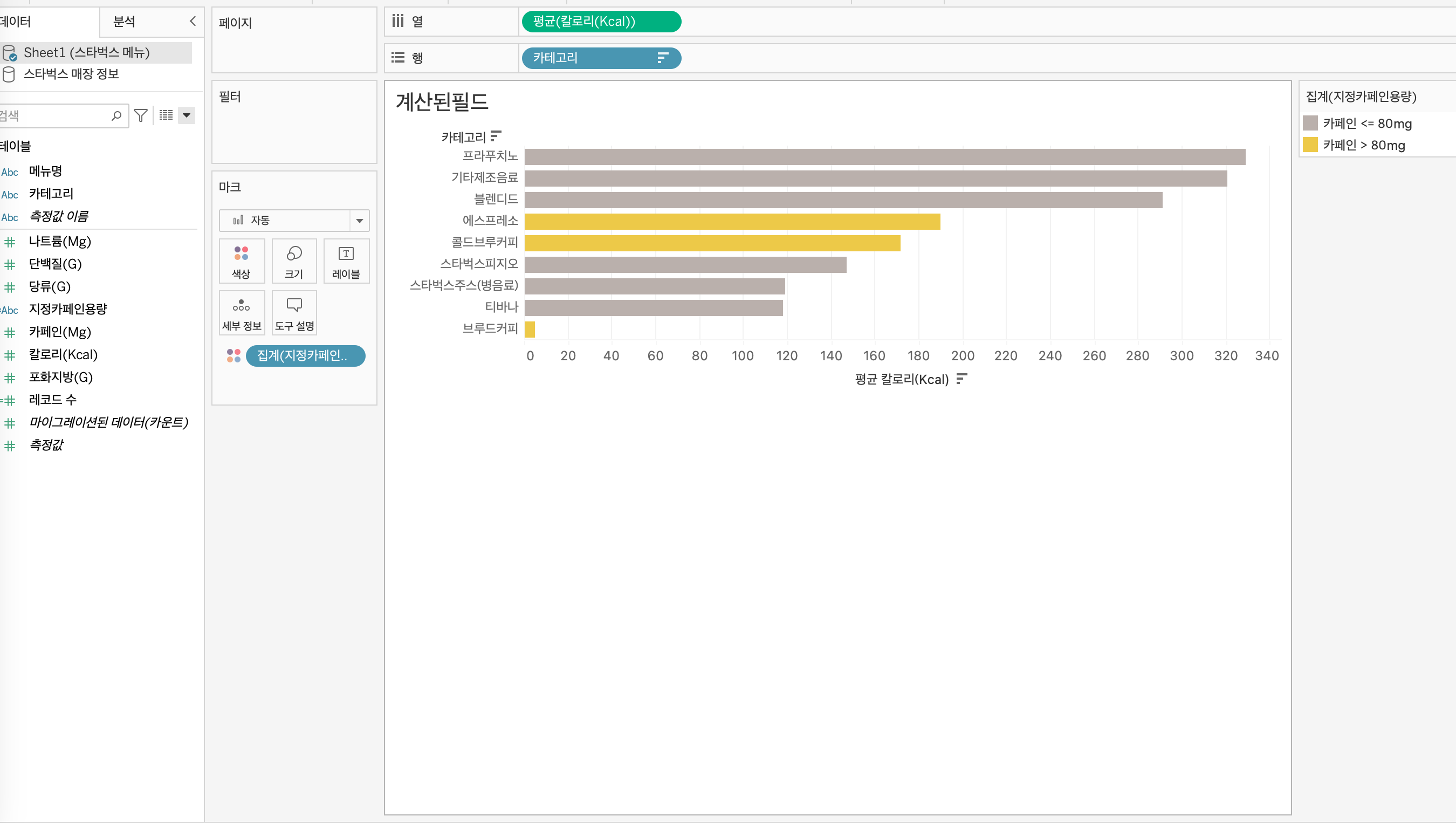Click the gray 카페인 <= 80mg legend swatch
Image resolution: width=1456 pixels, height=823 pixels.
tap(1310, 123)
